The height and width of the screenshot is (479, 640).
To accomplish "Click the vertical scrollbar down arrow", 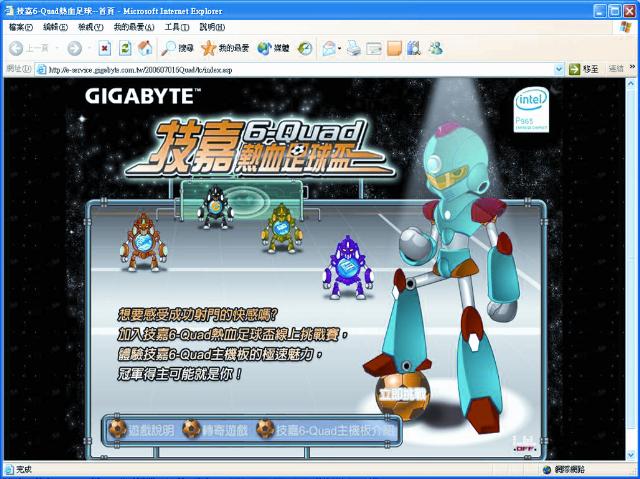I will (631, 455).
